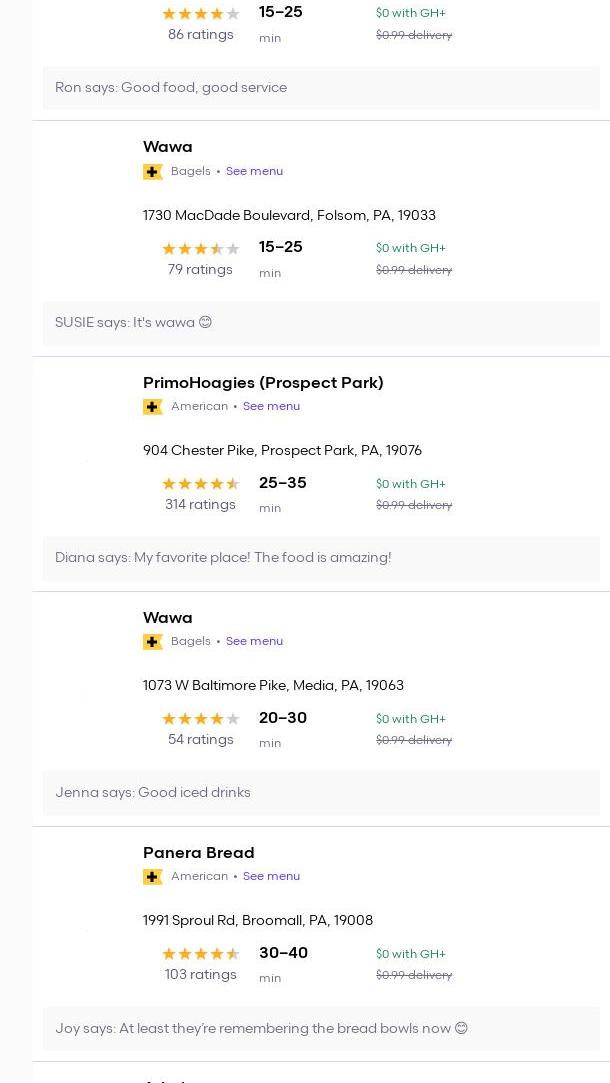610x1083 pixels.
Task: Click GH+ badge for Wawa on Baltimore Pike
Action: pos(153,642)
